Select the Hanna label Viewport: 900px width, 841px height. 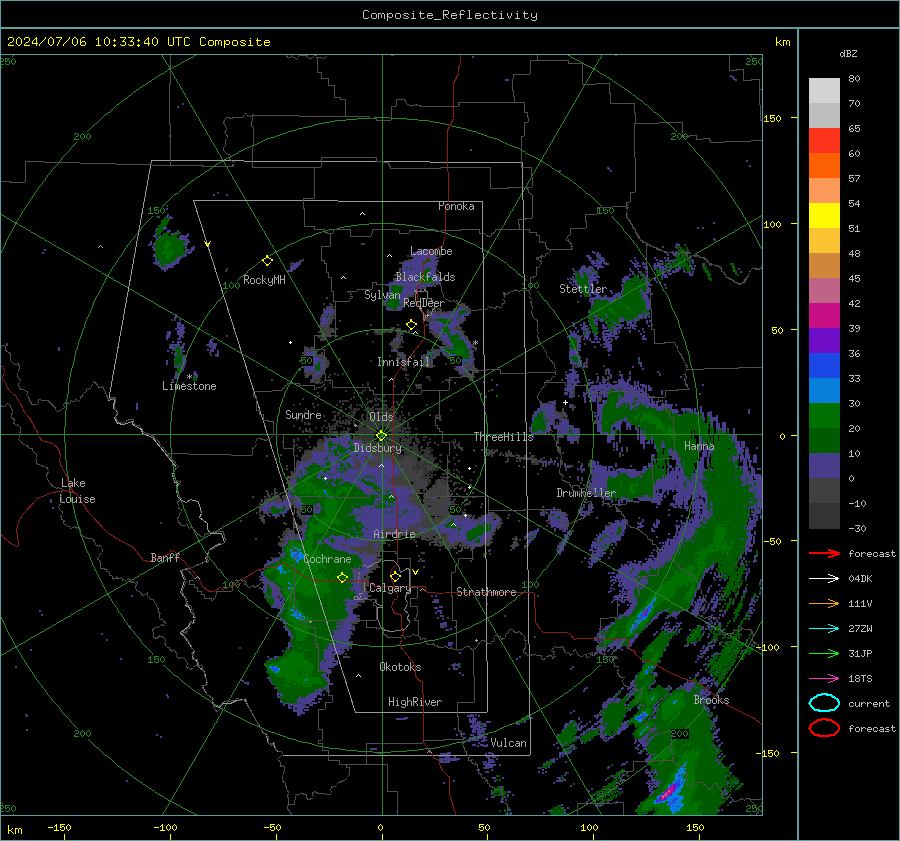(699, 446)
